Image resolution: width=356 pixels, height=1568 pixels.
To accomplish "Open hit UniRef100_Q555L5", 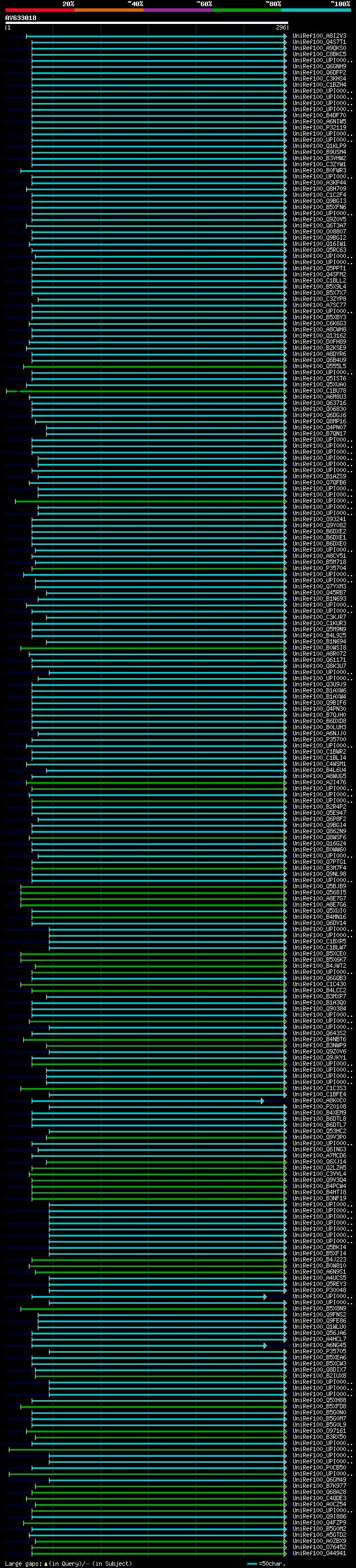I will [x=319, y=366].
